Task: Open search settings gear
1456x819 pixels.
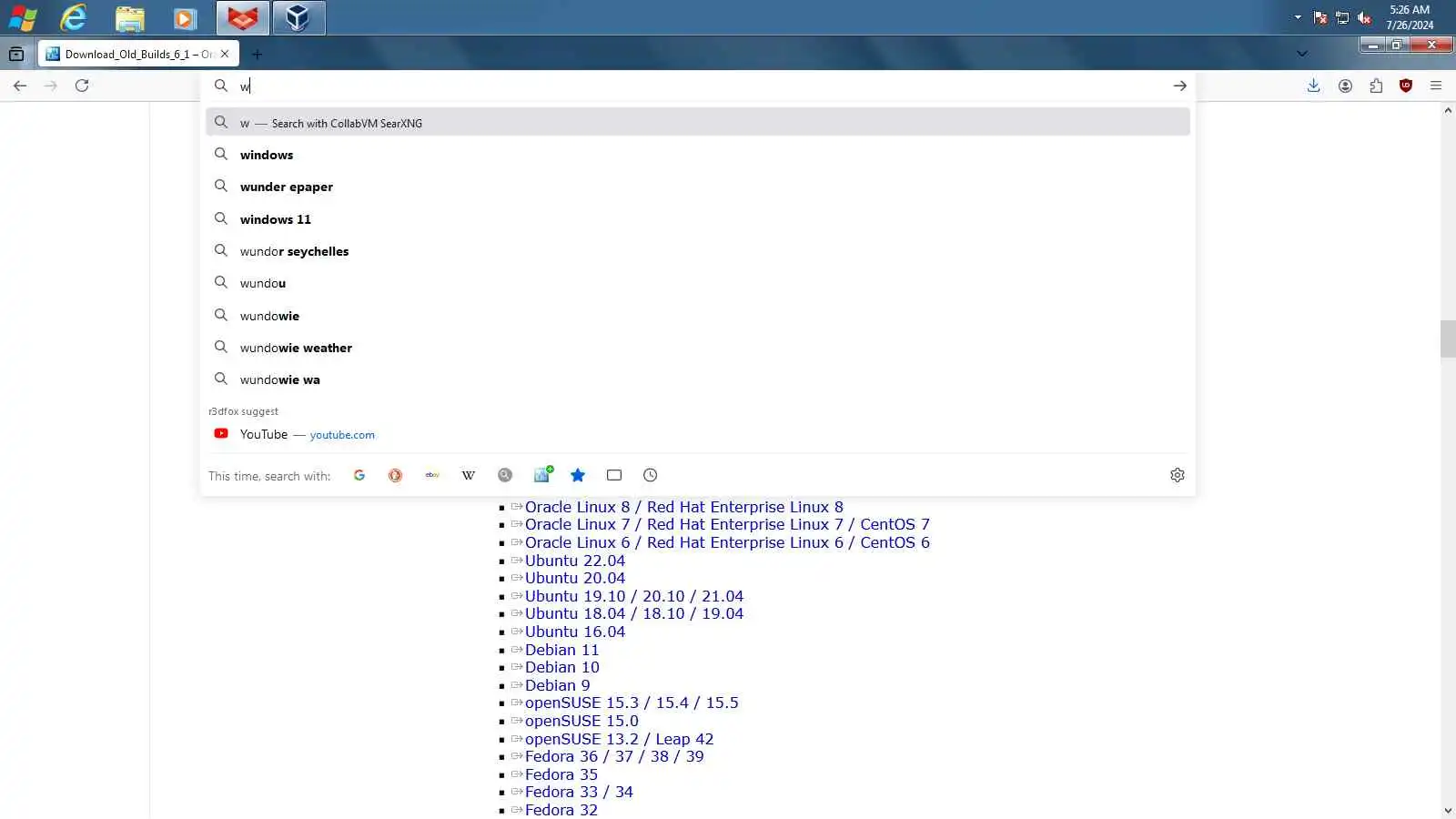Action: tap(1178, 475)
